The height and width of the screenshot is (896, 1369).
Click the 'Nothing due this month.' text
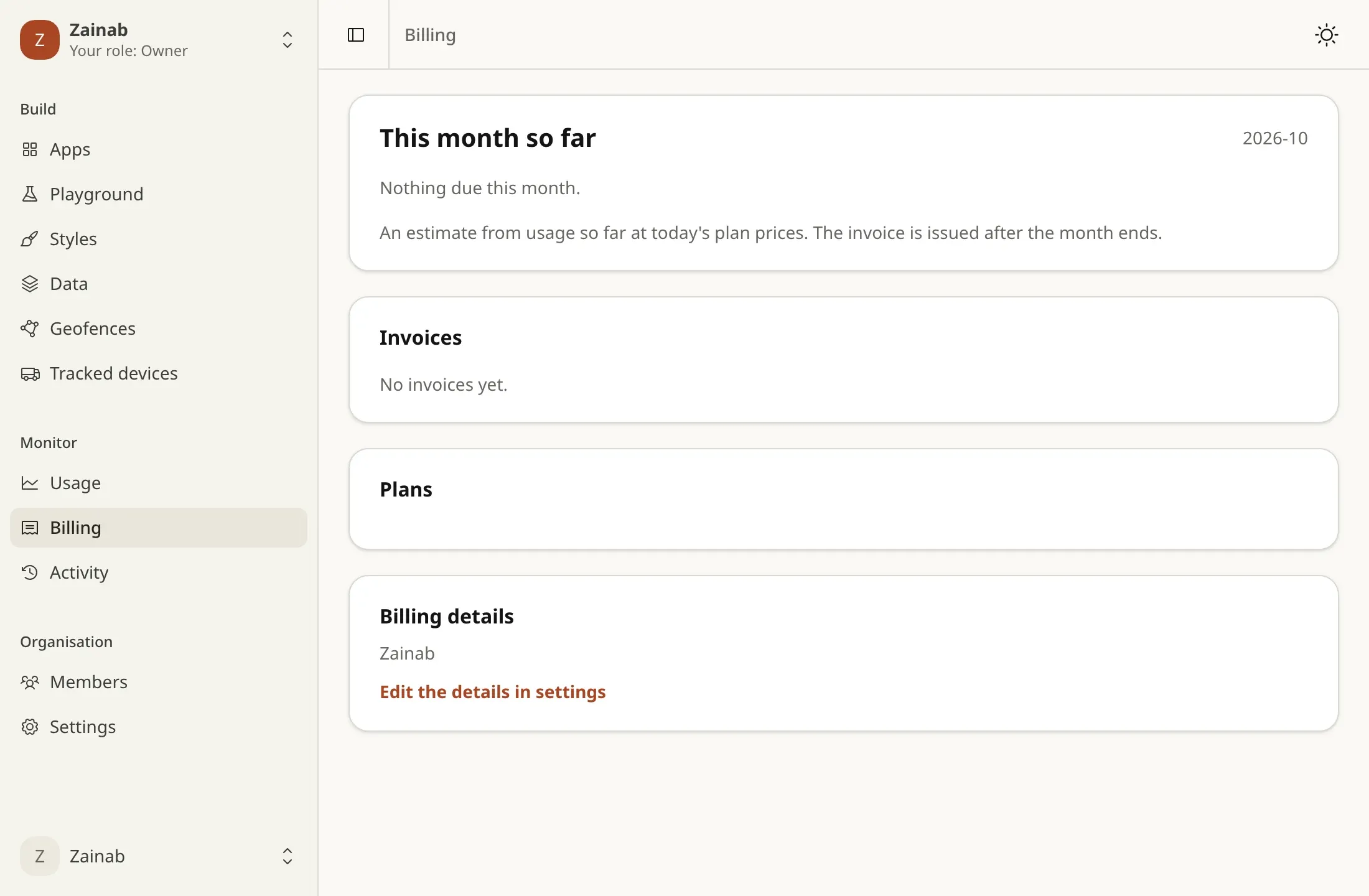[480, 188]
